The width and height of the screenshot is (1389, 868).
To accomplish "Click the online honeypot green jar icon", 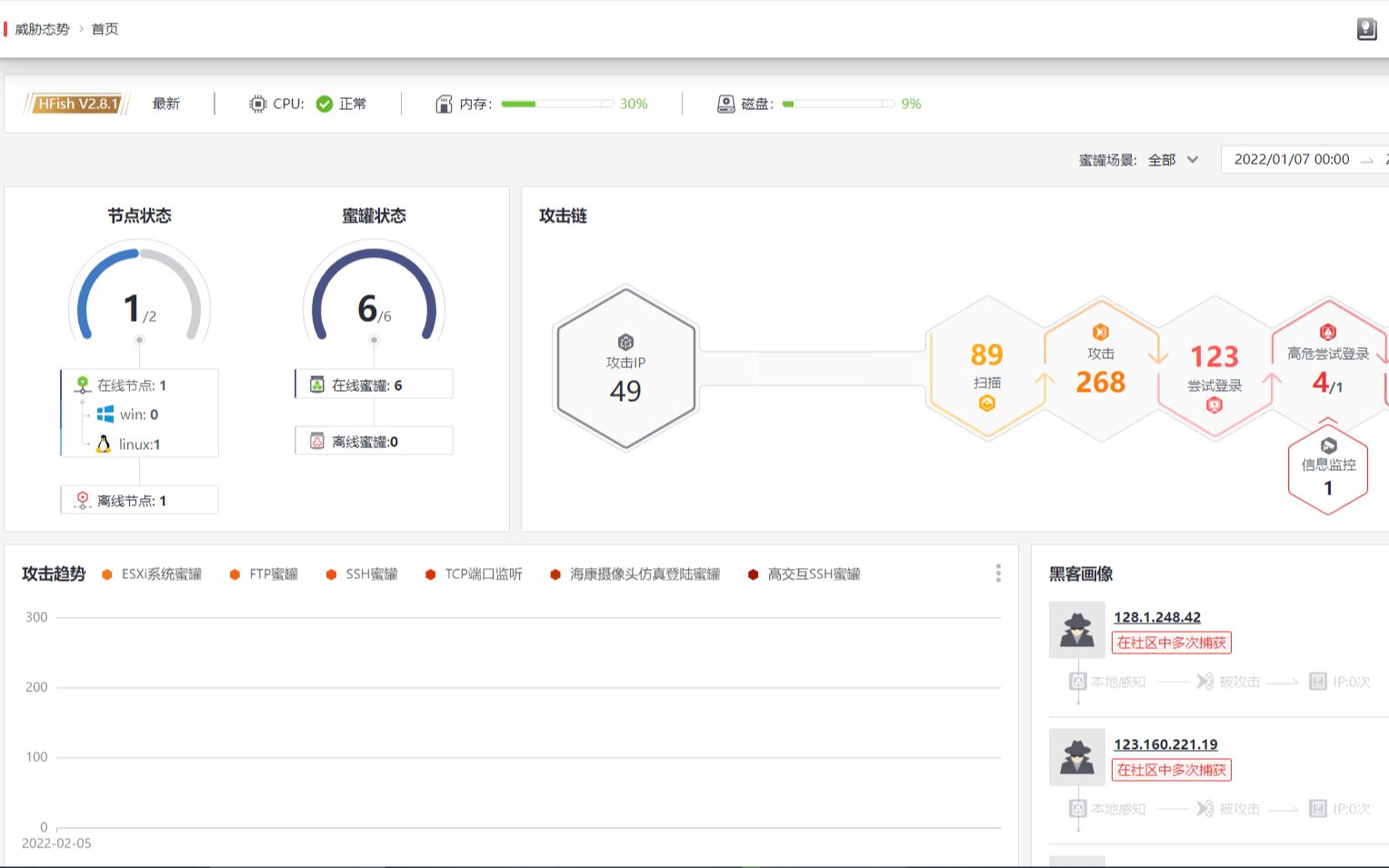I will [x=316, y=384].
